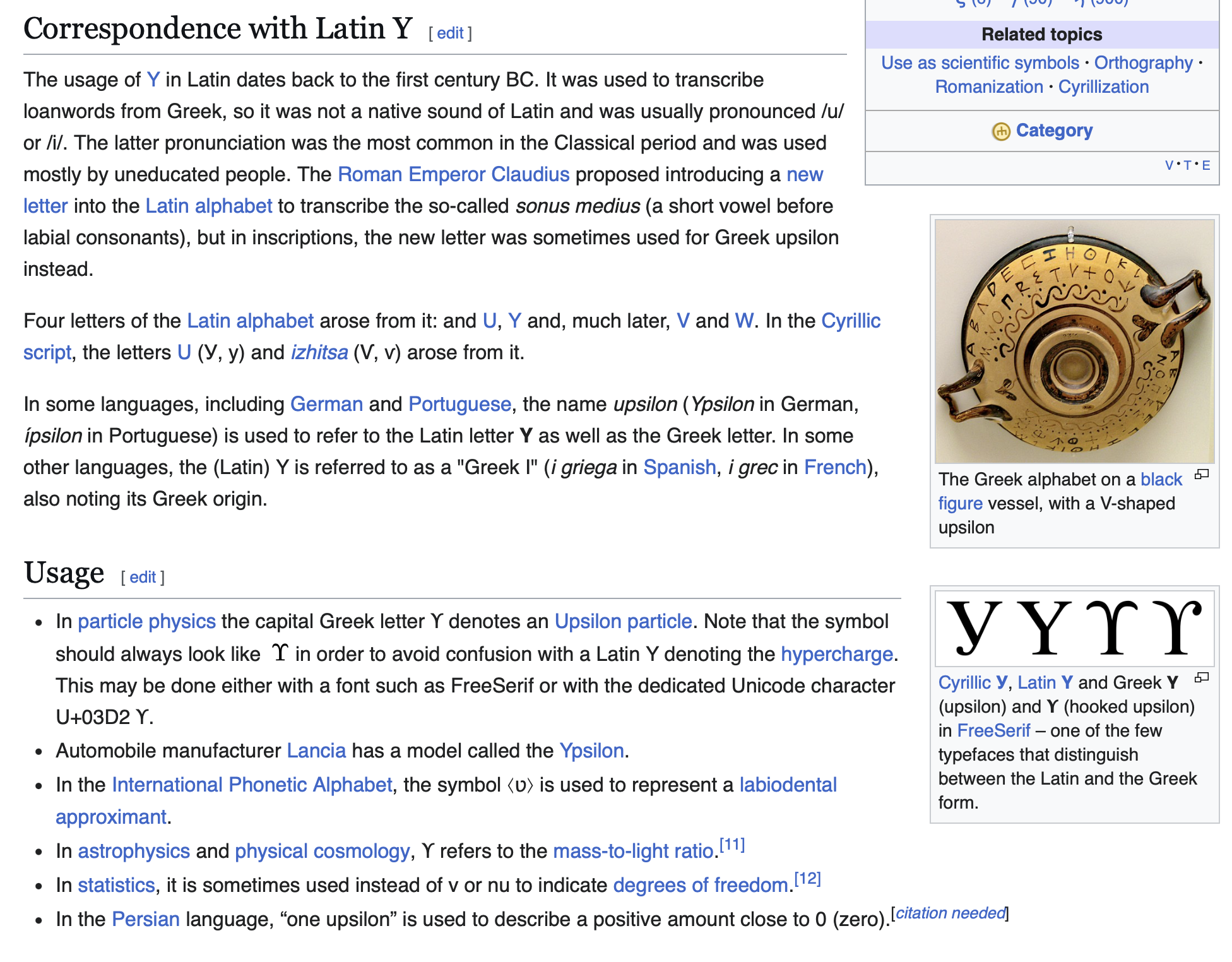1232x962 pixels.
Task: Open the Roman Emperor Claudius article
Action: [x=453, y=174]
